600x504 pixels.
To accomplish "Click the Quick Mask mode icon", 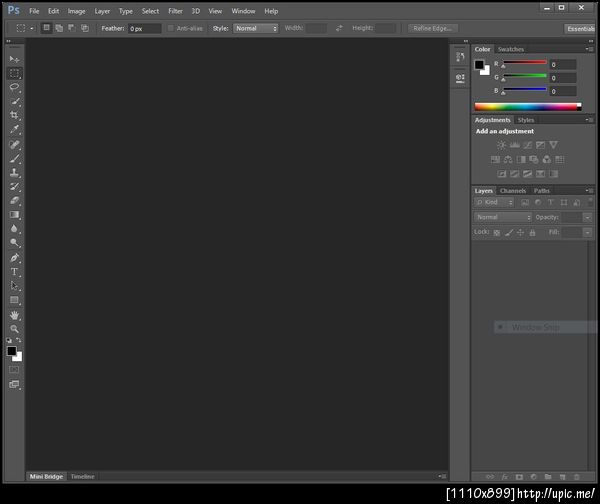I will coord(14,370).
